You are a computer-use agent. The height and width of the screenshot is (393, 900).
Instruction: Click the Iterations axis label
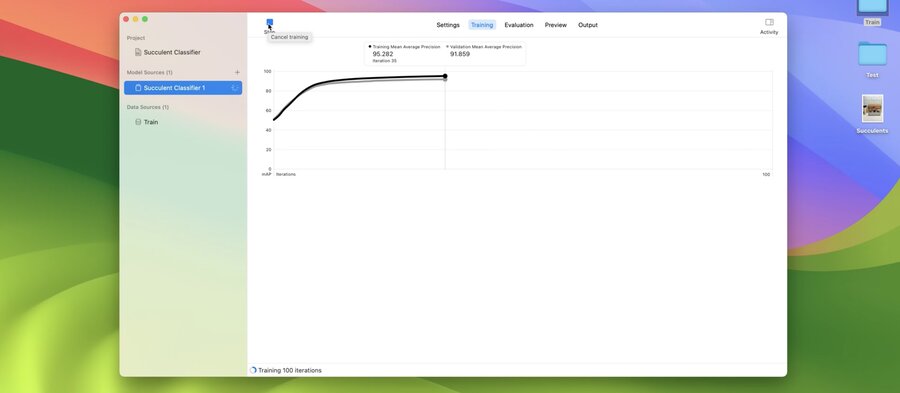pos(286,174)
